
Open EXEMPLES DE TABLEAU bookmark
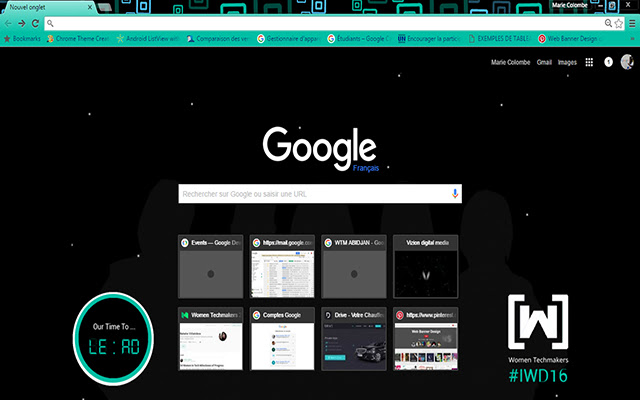coord(500,39)
